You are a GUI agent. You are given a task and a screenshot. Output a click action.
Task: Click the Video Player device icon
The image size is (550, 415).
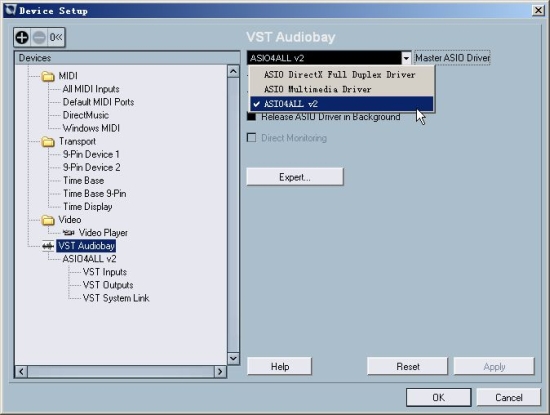(69, 233)
